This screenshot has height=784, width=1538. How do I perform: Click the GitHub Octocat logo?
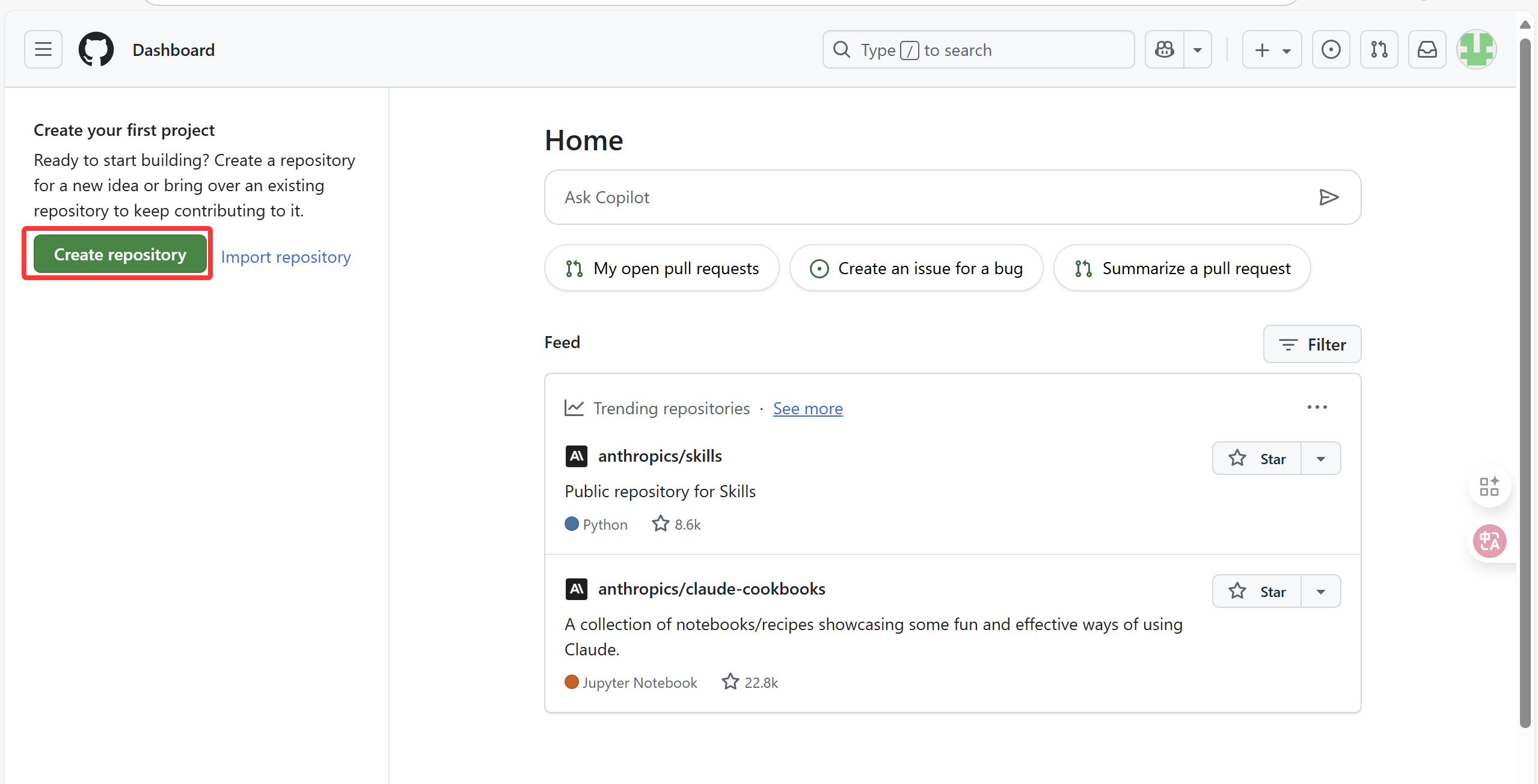click(96, 49)
